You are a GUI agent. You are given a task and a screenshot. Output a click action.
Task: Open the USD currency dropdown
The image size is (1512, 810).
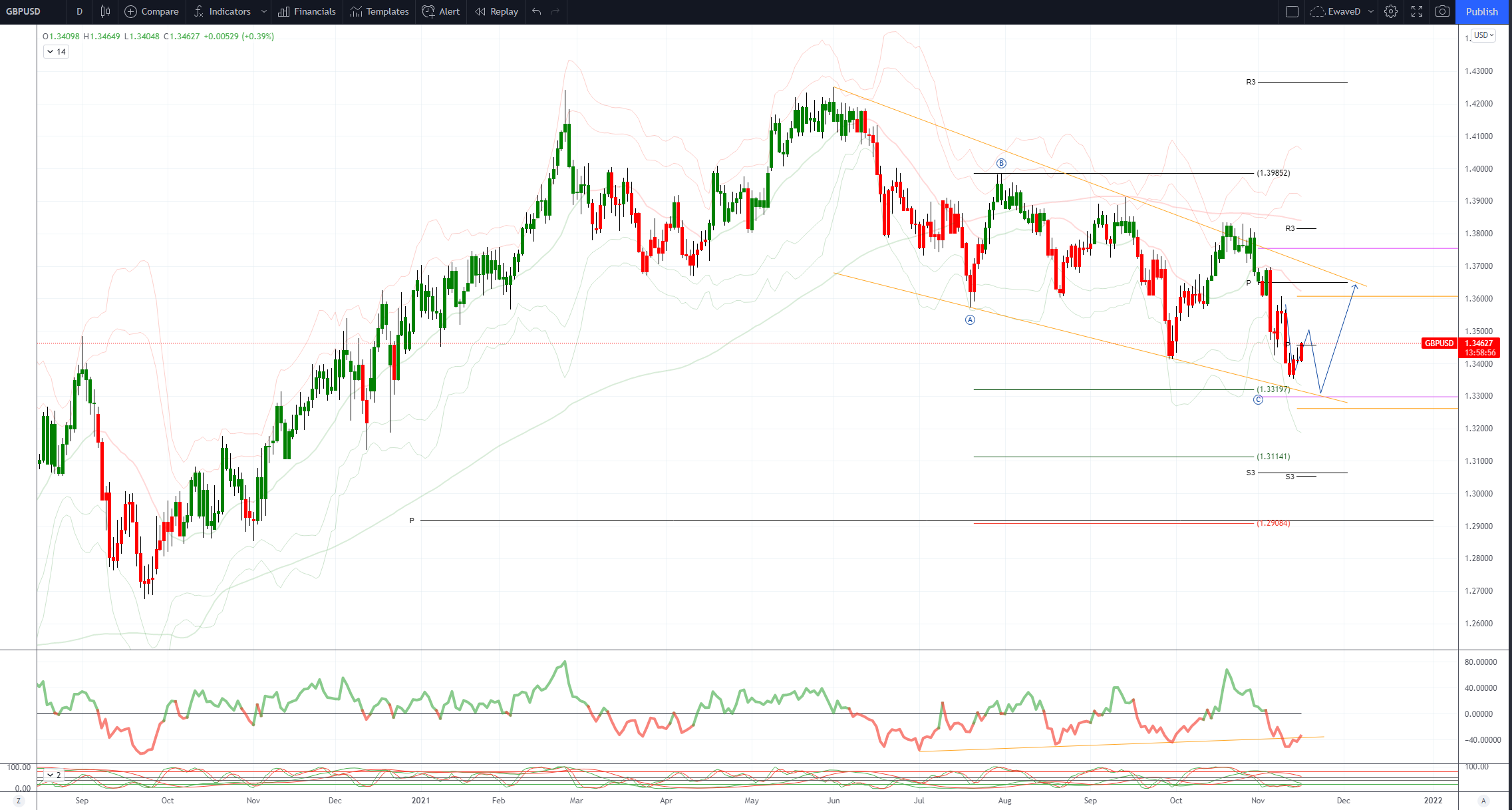[x=1483, y=35]
